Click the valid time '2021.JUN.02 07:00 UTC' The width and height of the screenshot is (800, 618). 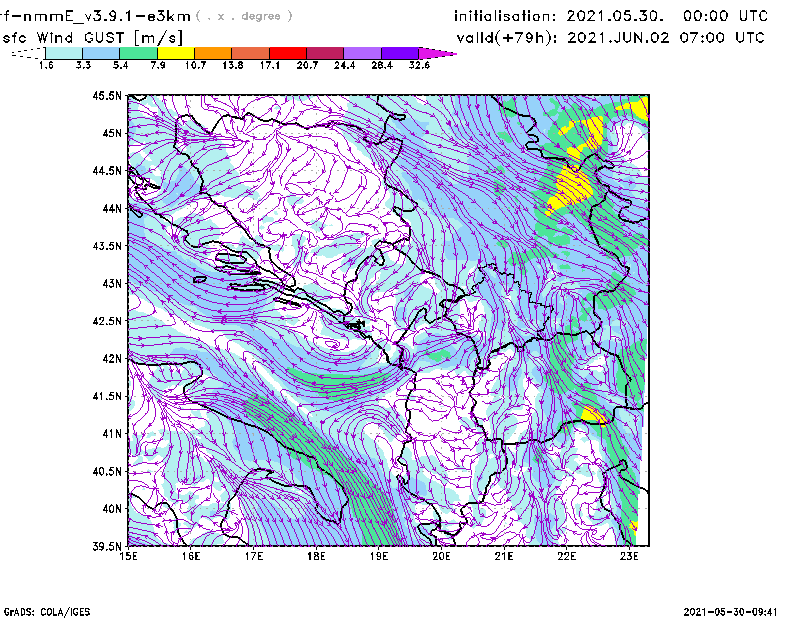pyautogui.click(x=666, y=38)
